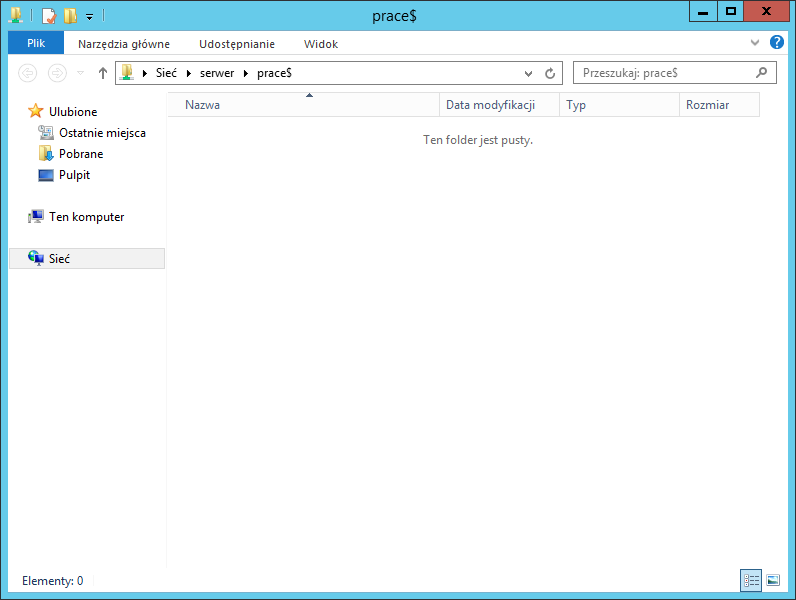The width and height of the screenshot is (796, 600).
Task: Refresh the prace$ folder
Action: pos(550,74)
